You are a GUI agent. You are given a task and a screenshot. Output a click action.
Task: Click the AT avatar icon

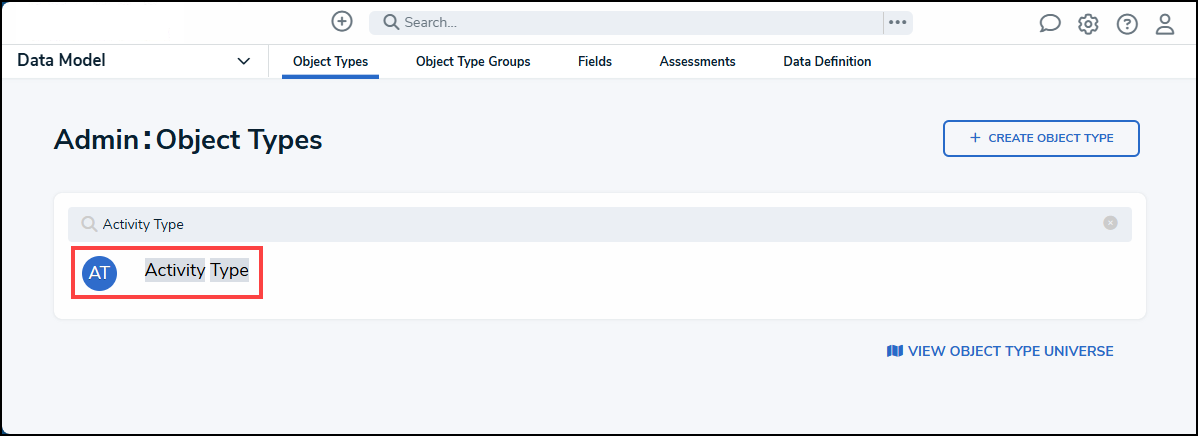pyautogui.click(x=99, y=272)
